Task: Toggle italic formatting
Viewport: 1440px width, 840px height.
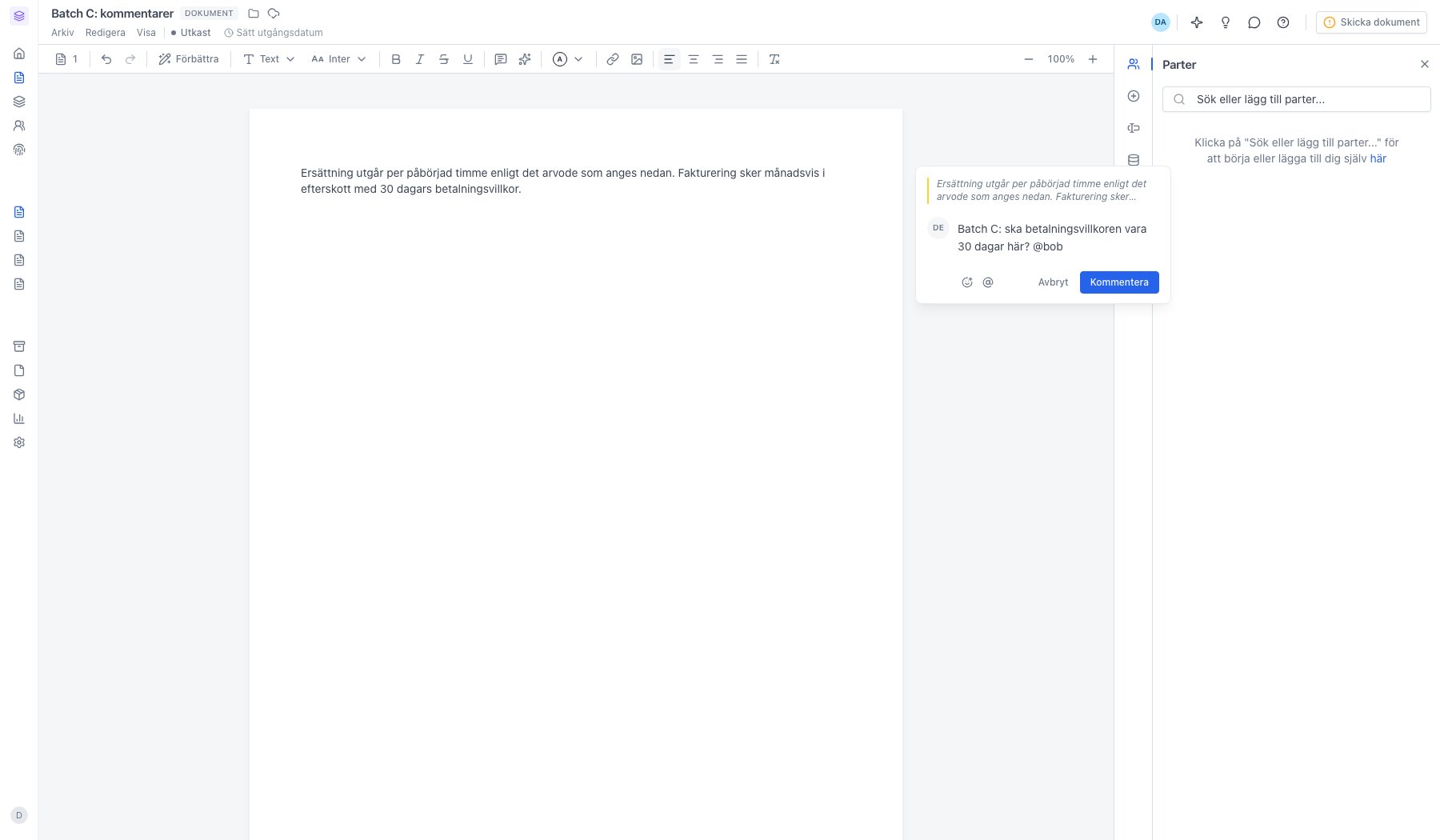Action: click(x=420, y=59)
